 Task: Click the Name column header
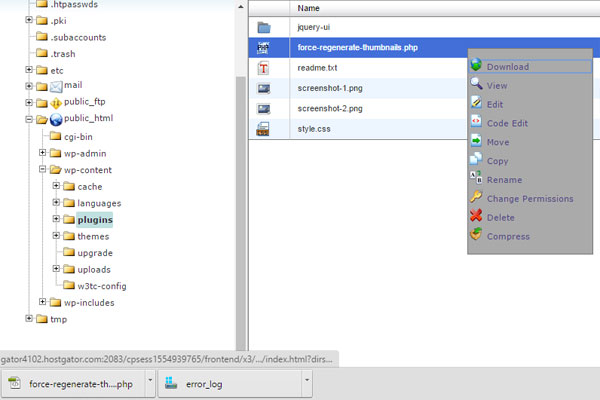pos(308,8)
